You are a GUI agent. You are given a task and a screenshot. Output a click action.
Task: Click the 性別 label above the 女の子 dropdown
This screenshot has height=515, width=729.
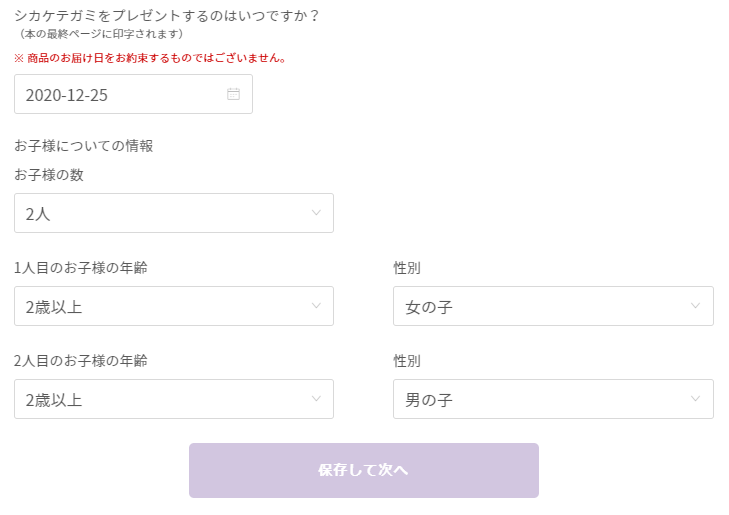[x=407, y=268]
